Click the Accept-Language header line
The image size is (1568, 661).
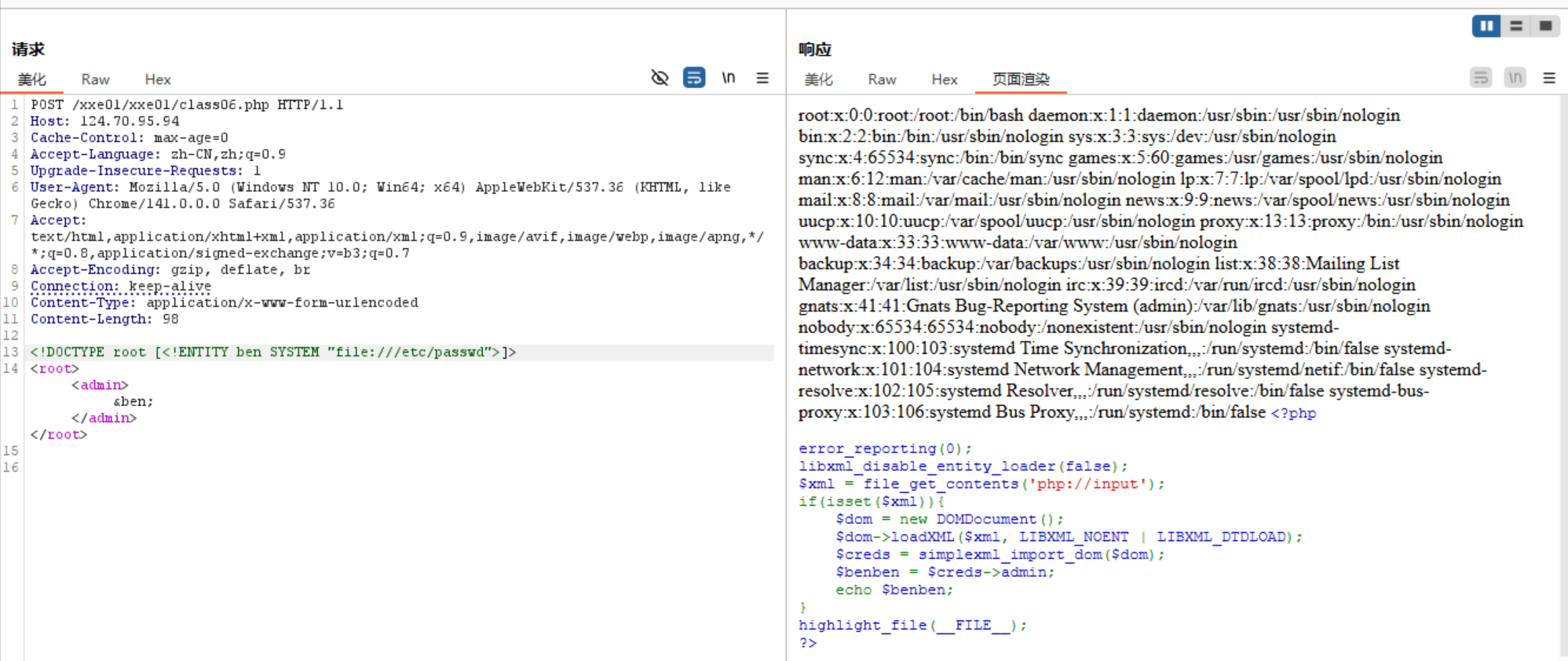pos(158,154)
